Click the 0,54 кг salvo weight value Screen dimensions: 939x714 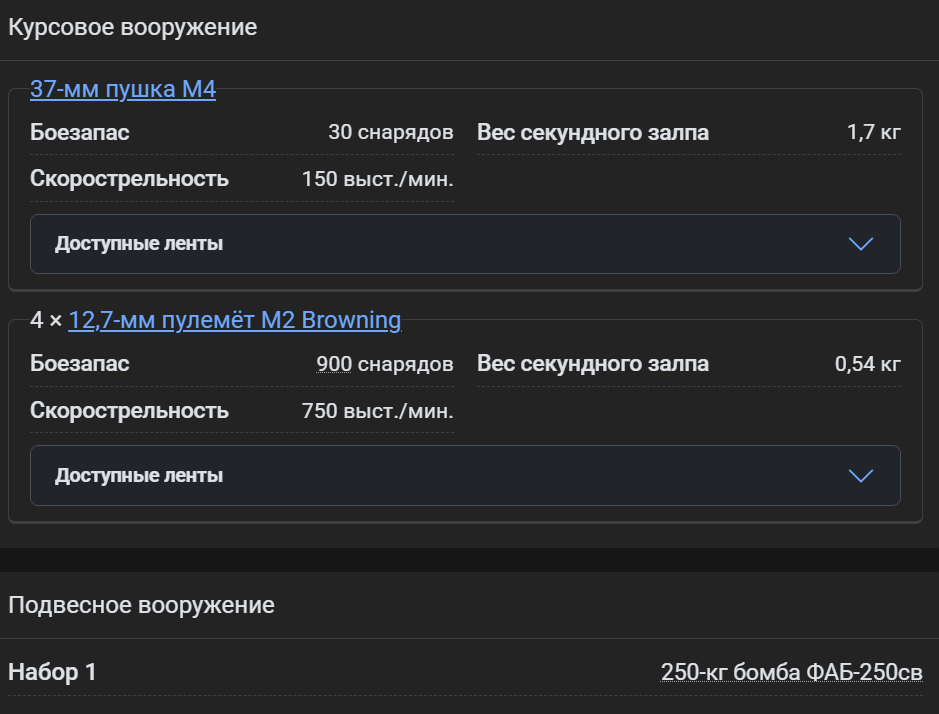(x=867, y=364)
